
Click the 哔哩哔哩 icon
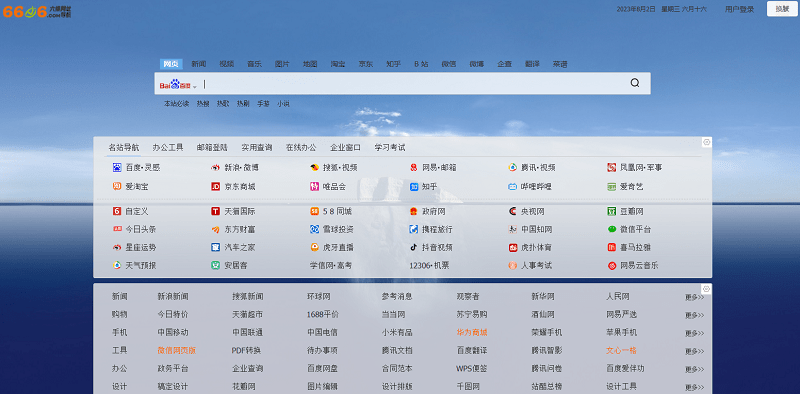click(x=513, y=187)
